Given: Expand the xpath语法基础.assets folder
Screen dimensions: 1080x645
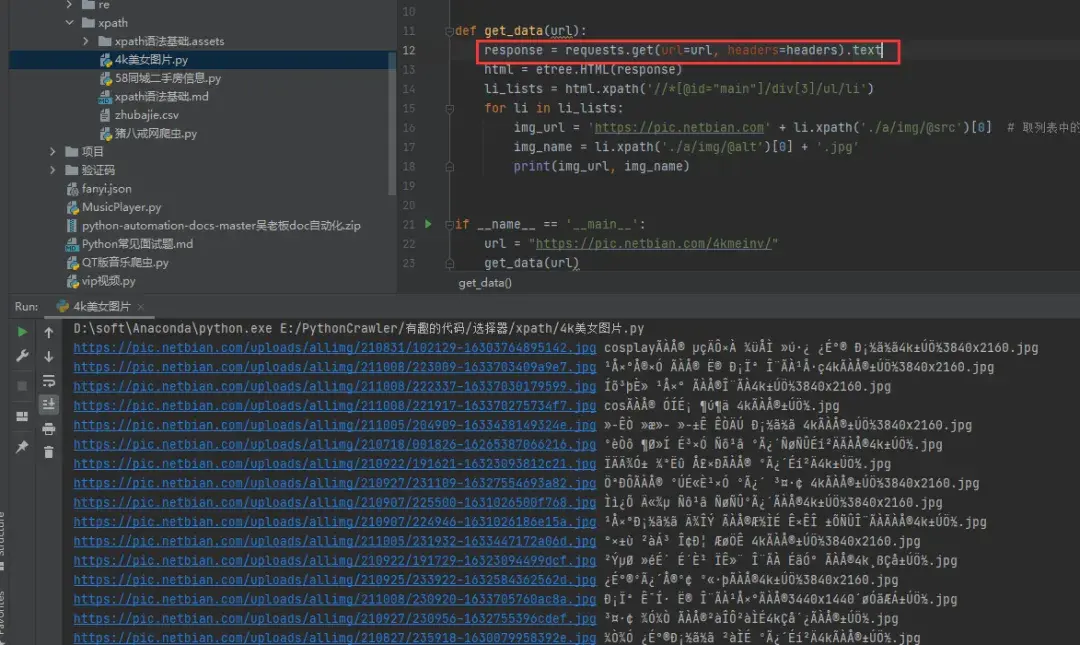Looking at the screenshot, I should coord(85,41).
